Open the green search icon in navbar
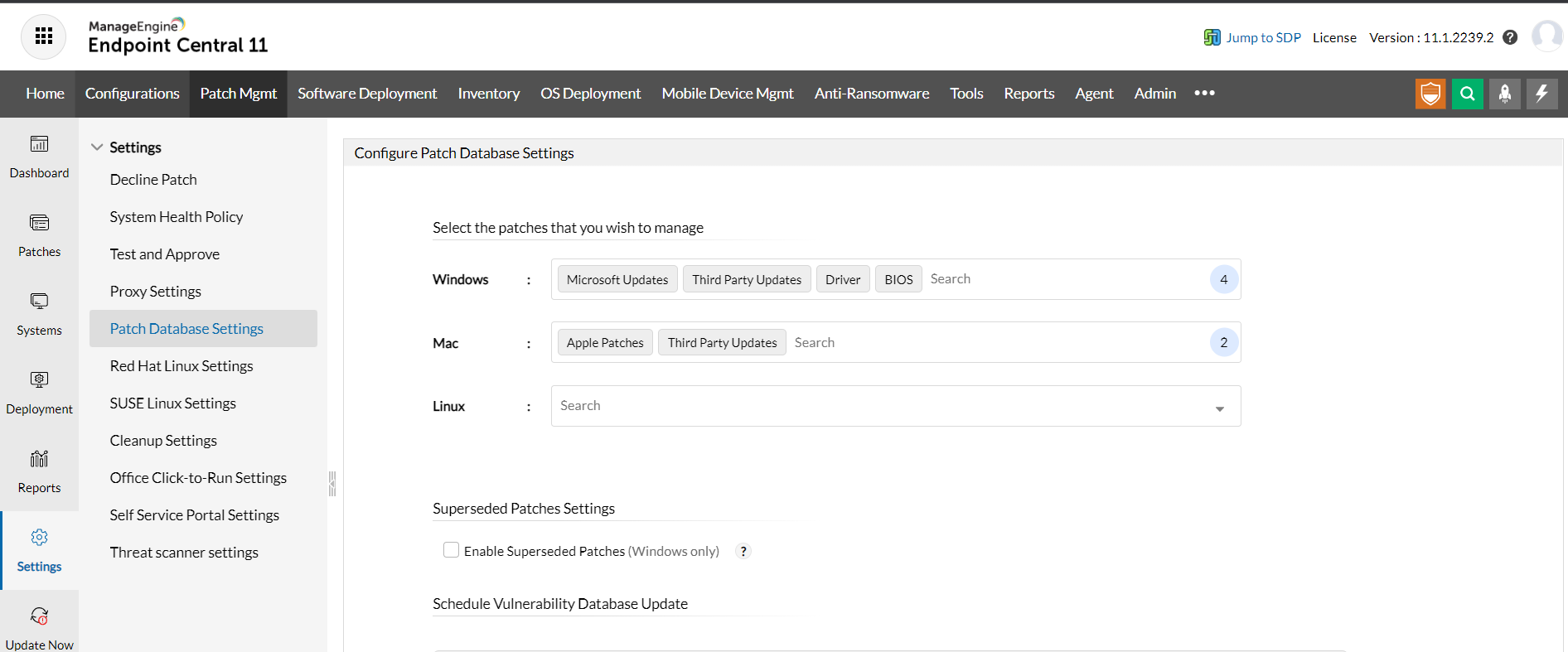This screenshot has width=1568, height=652. (x=1467, y=94)
